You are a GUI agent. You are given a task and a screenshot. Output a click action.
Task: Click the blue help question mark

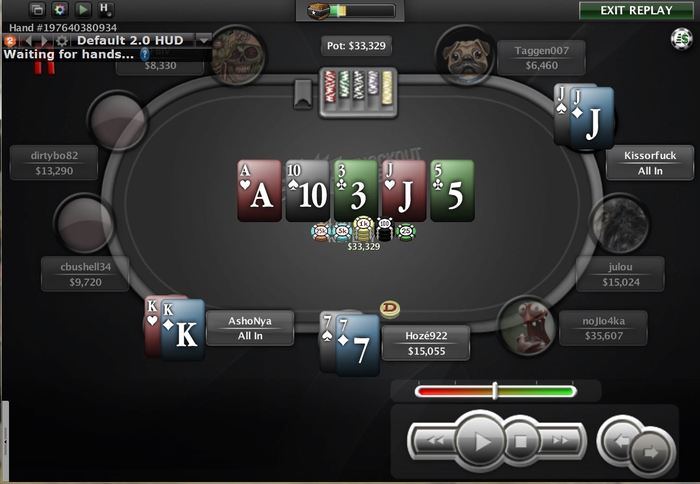144,54
